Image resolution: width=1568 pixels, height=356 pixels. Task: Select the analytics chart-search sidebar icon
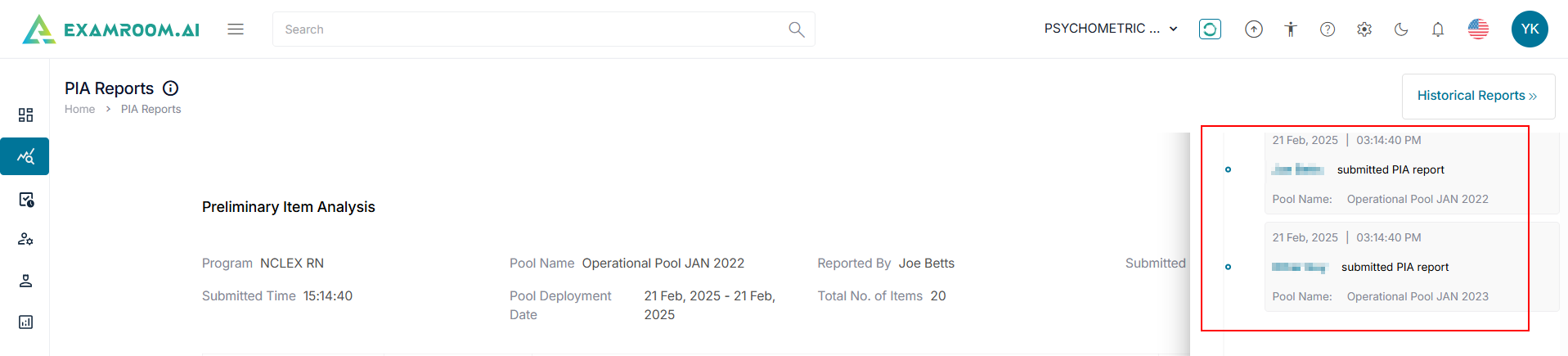[25, 156]
